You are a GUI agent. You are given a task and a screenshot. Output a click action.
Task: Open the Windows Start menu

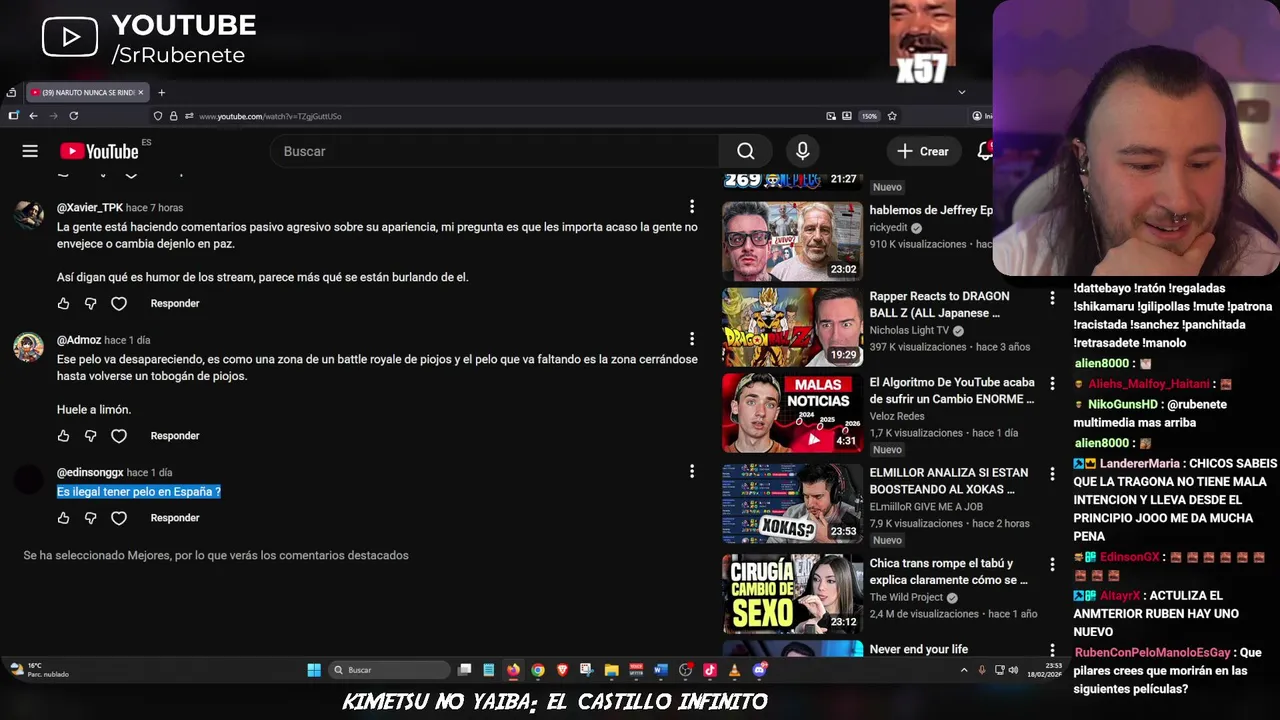(x=314, y=670)
